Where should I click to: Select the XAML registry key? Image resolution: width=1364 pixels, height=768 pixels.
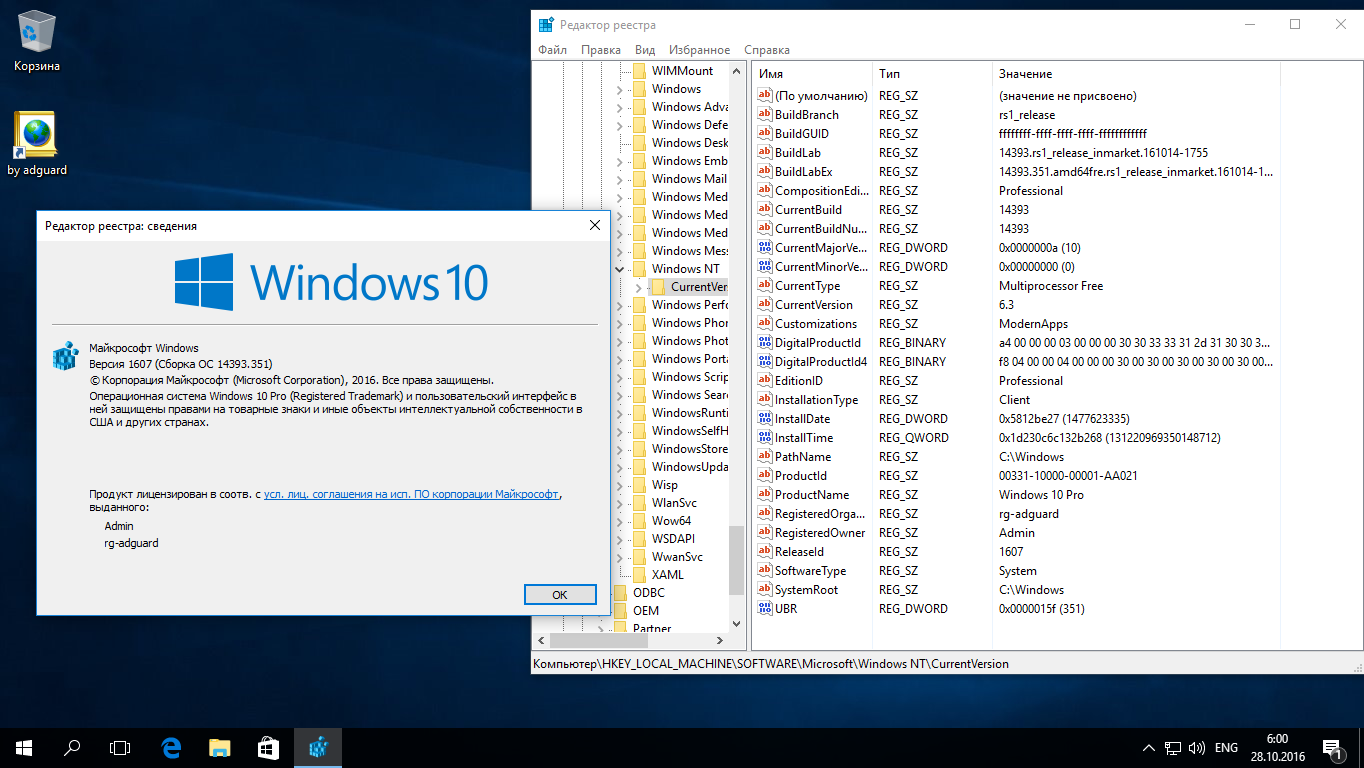(x=668, y=575)
